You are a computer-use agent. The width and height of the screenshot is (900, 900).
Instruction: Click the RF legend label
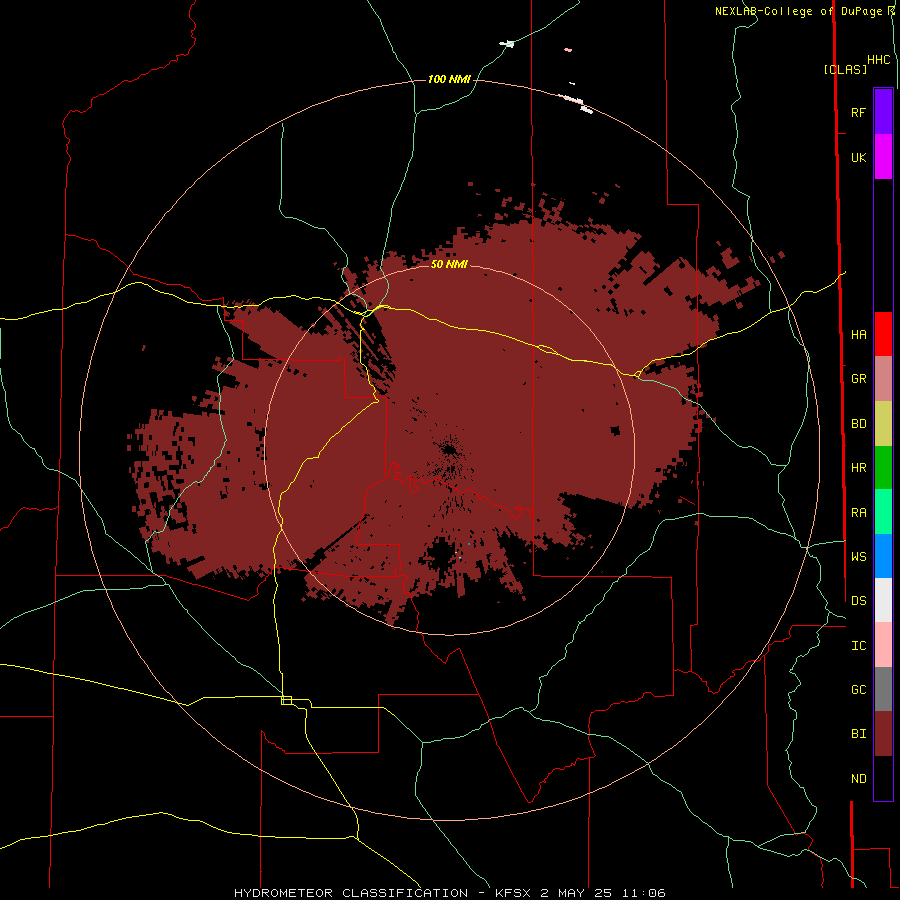coord(858,112)
